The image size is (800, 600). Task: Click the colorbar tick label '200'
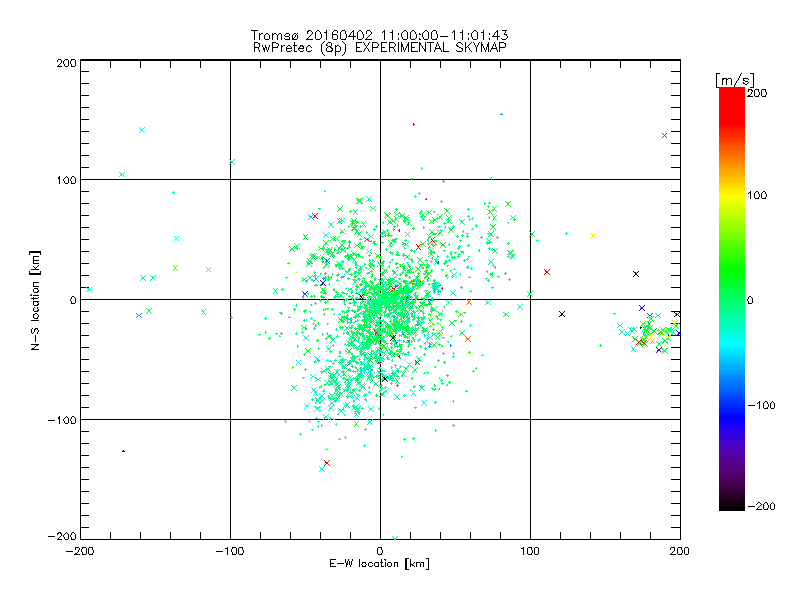(757, 93)
